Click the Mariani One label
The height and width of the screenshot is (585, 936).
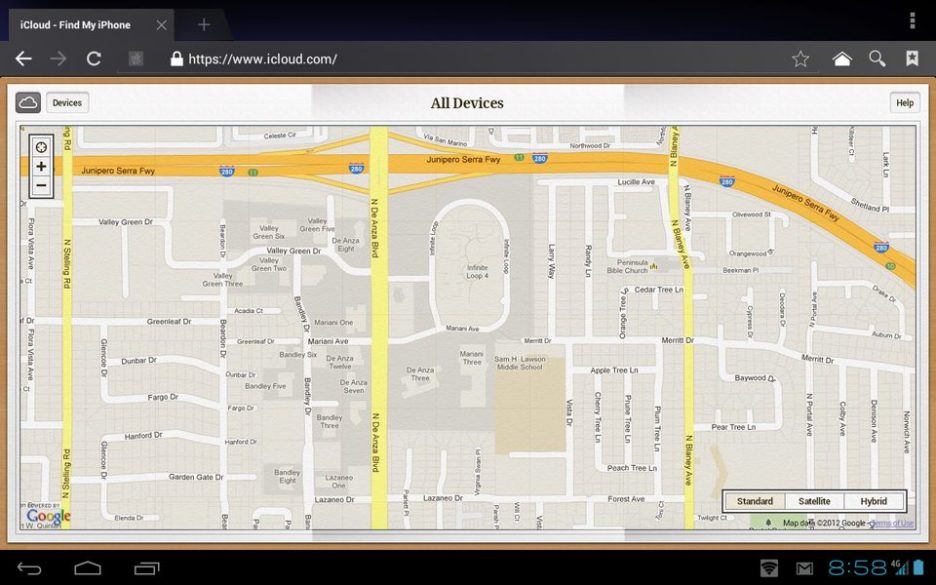pyautogui.click(x=334, y=322)
